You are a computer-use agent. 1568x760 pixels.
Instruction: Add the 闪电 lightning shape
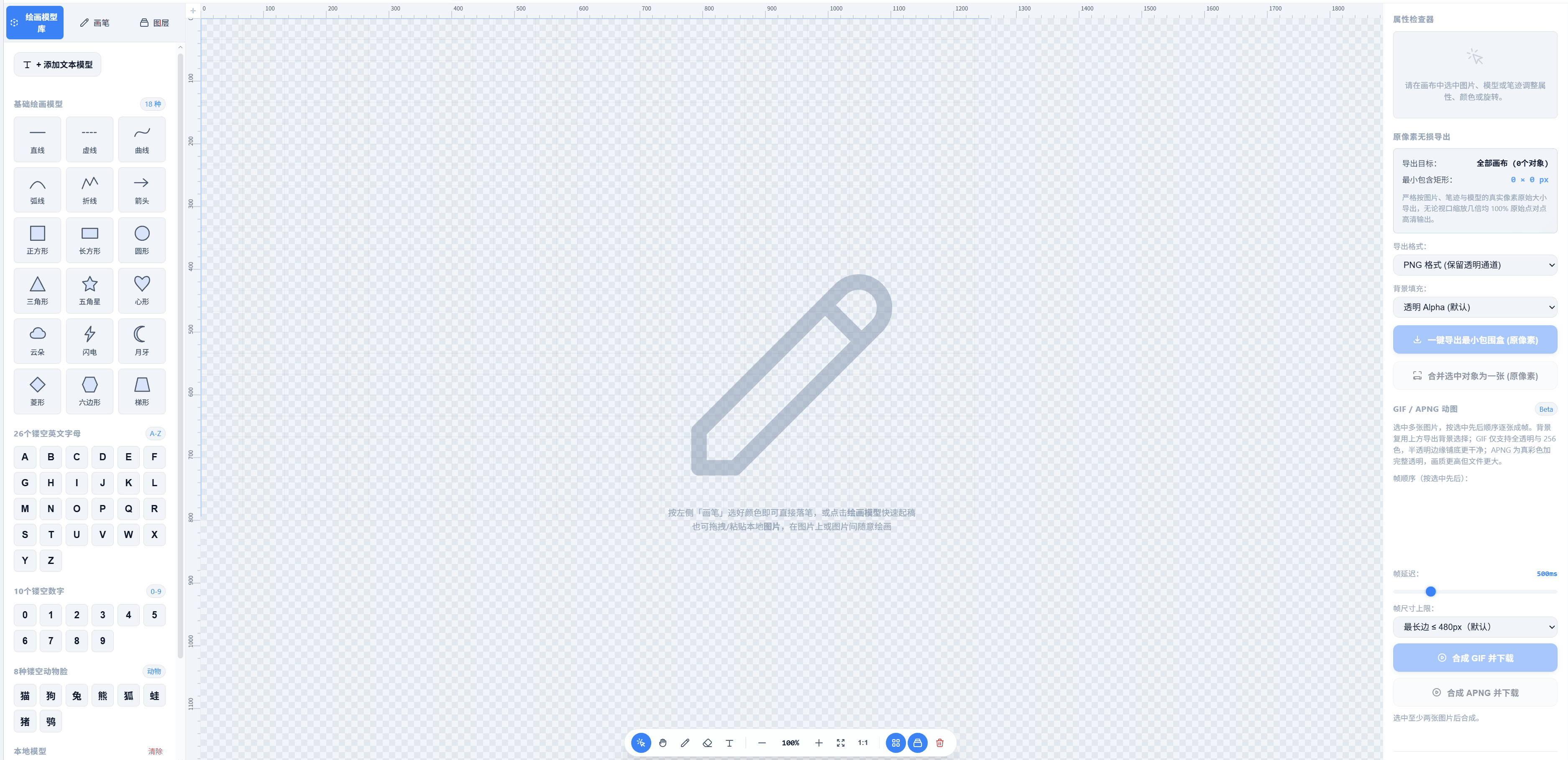pos(90,342)
